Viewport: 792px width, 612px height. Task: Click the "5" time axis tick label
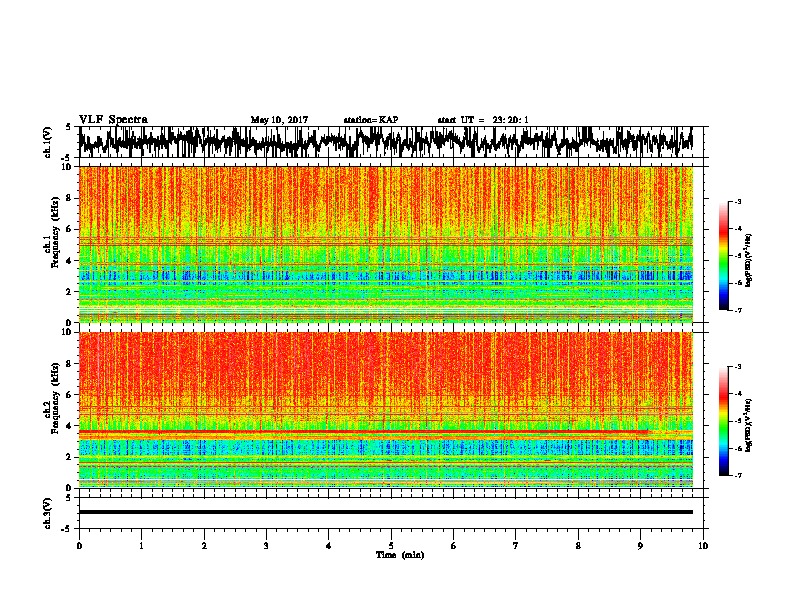pyautogui.click(x=391, y=546)
